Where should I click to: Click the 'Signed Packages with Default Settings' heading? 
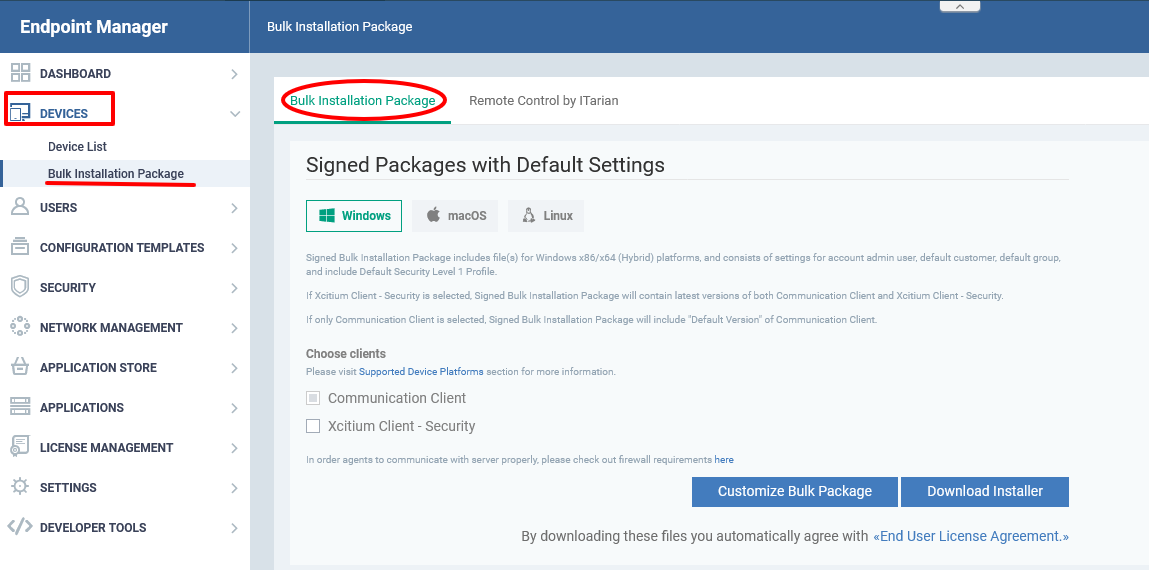coord(485,165)
